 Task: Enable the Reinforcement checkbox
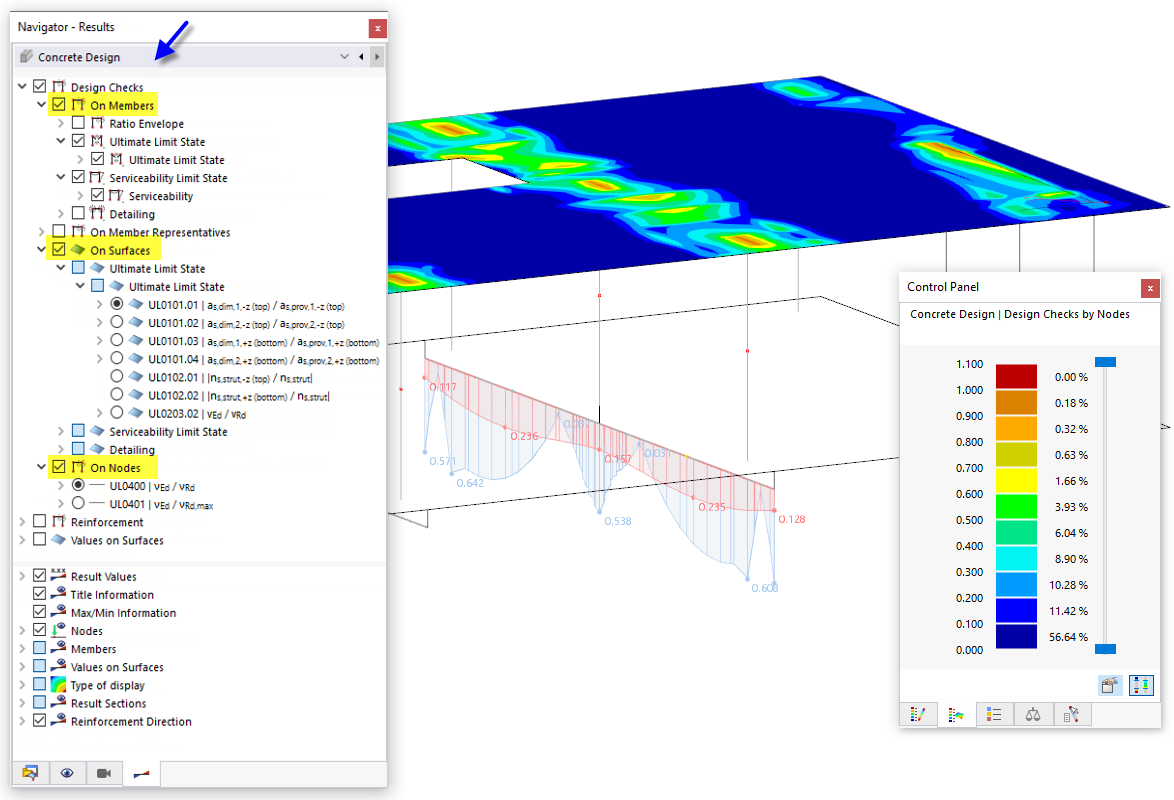point(40,521)
